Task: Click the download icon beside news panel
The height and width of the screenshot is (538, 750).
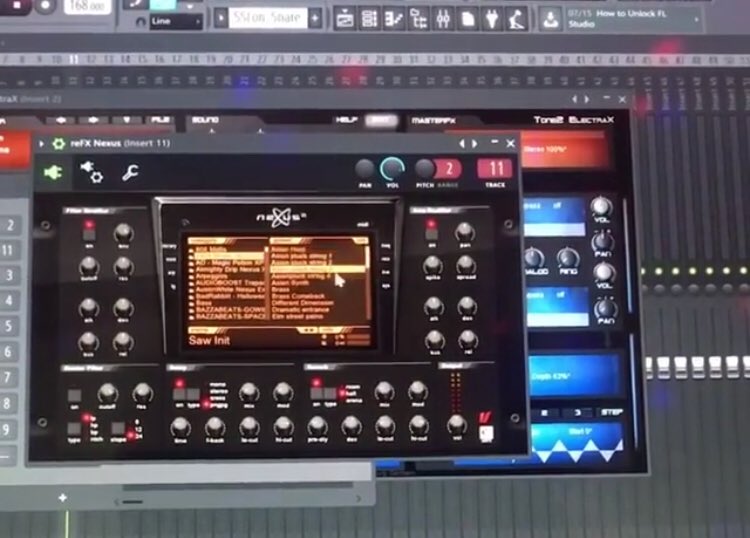Action: pos(551,20)
